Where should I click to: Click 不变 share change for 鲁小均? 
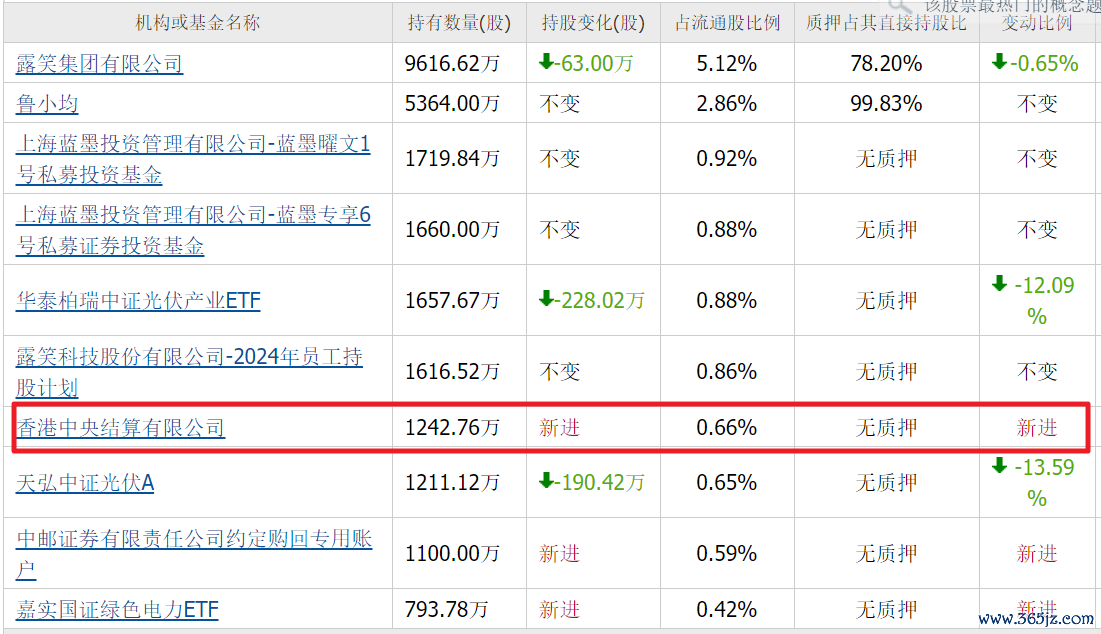tap(560, 104)
